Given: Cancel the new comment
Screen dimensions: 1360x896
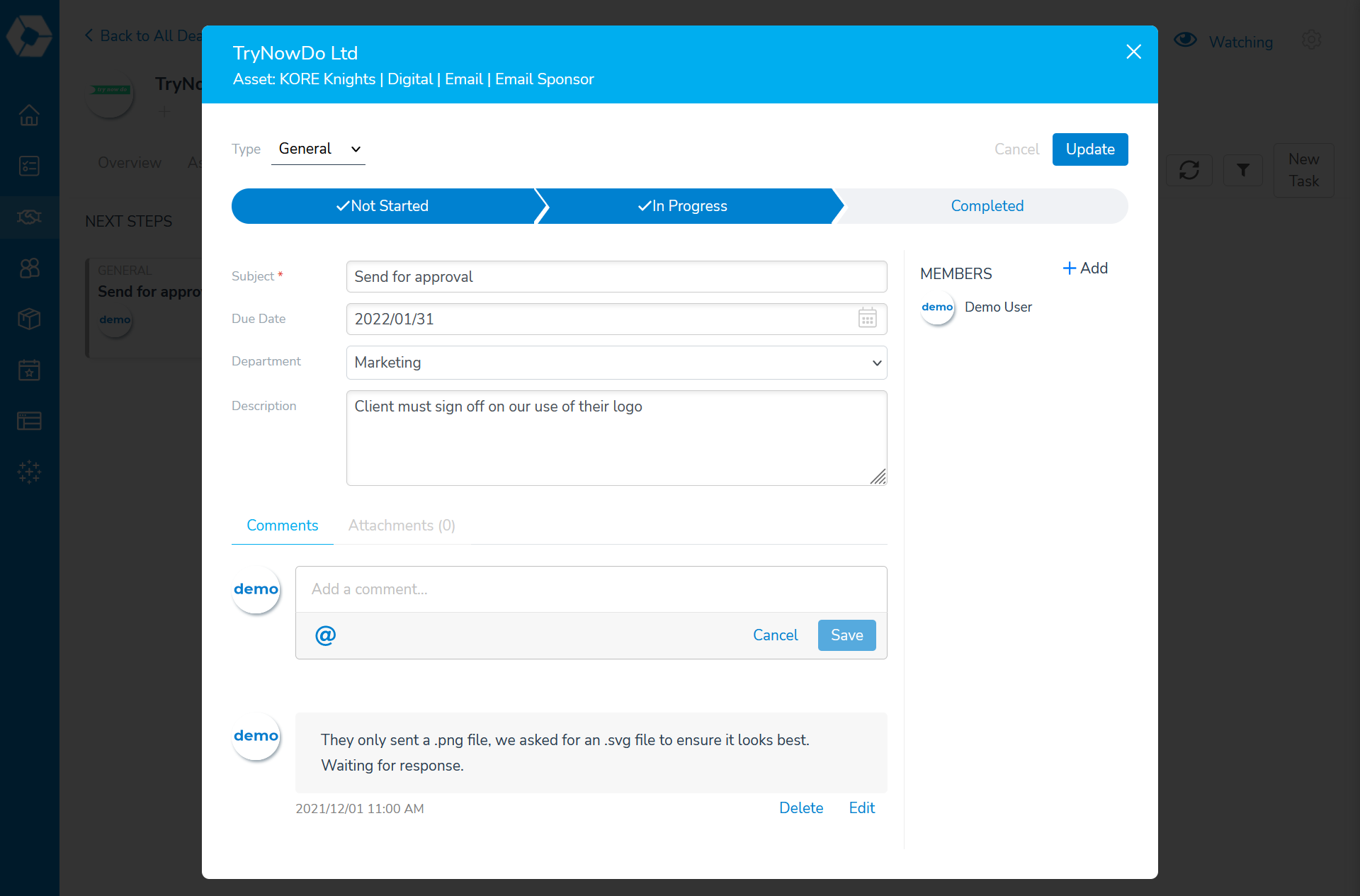Looking at the screenshot, I should tap(775, 635).
